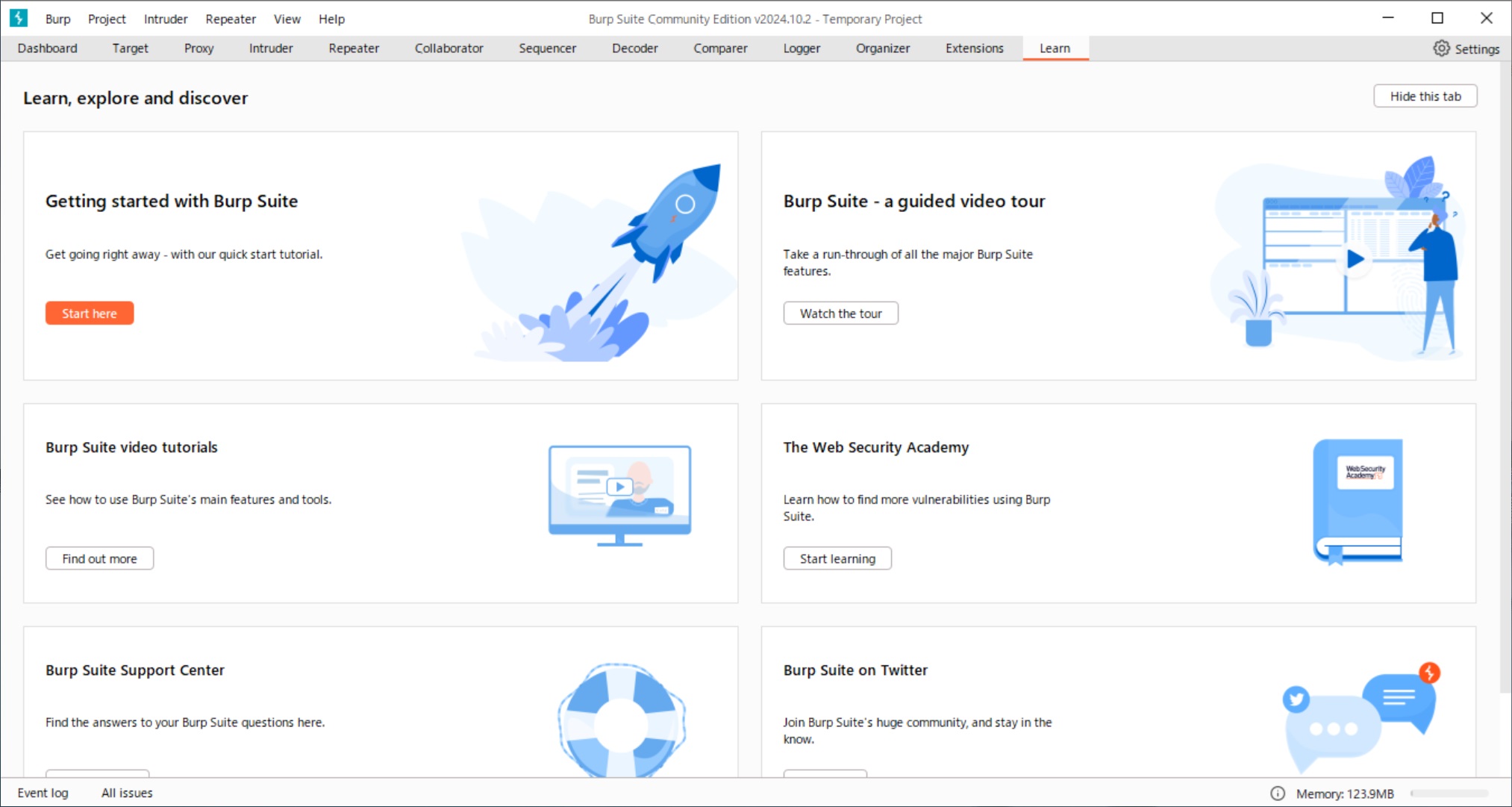This screenshot has width=1512, height=807.
Task: Switch to the Proxy tab
Action: coord(199,49)
